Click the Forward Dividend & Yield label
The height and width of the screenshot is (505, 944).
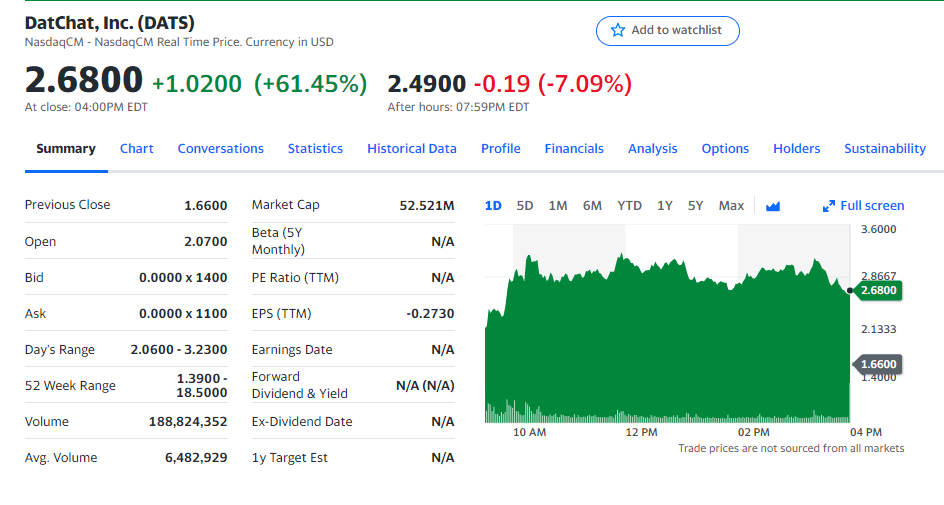(300, 385)
